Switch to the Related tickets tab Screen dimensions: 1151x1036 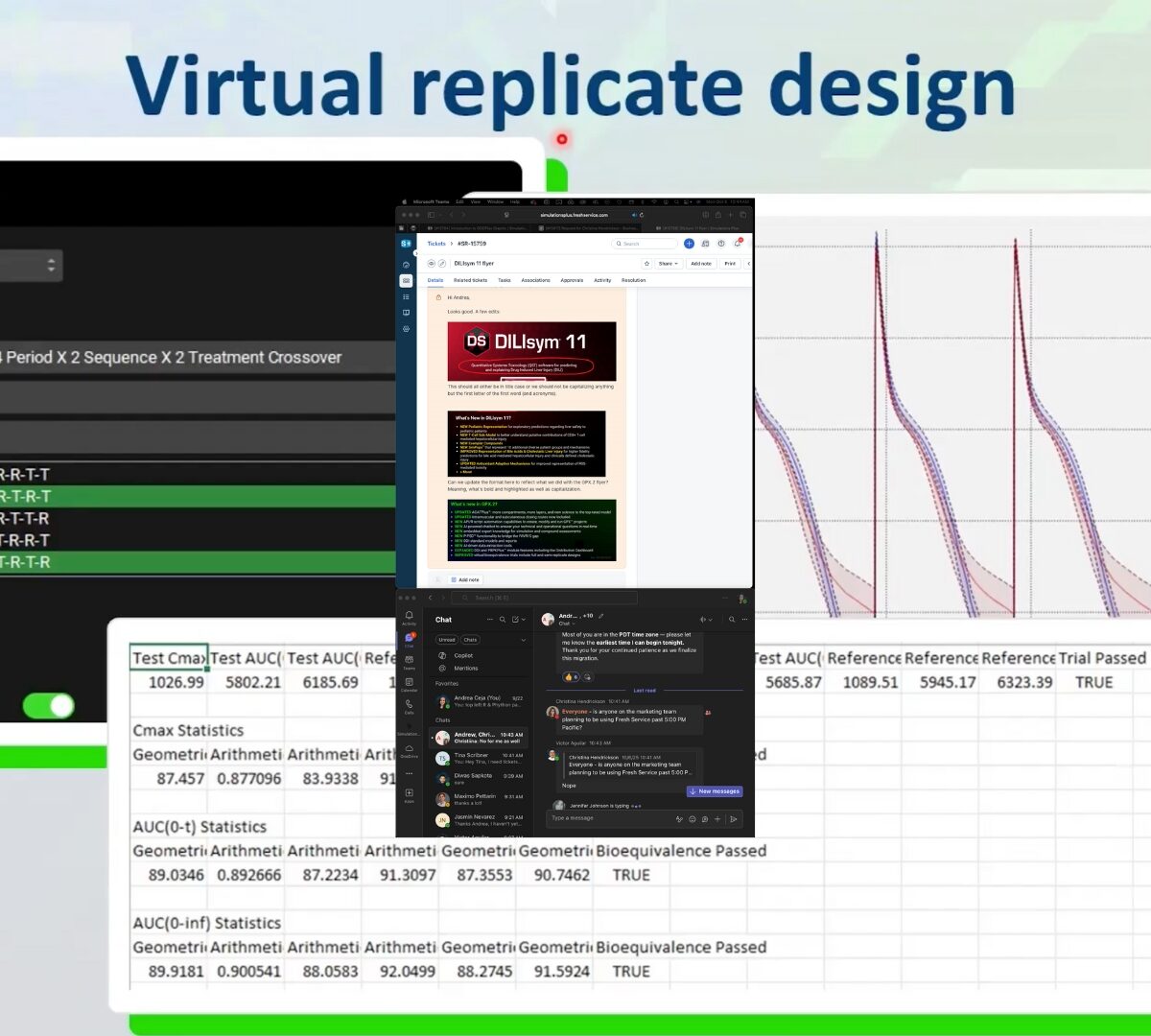(x=470, y=280)
